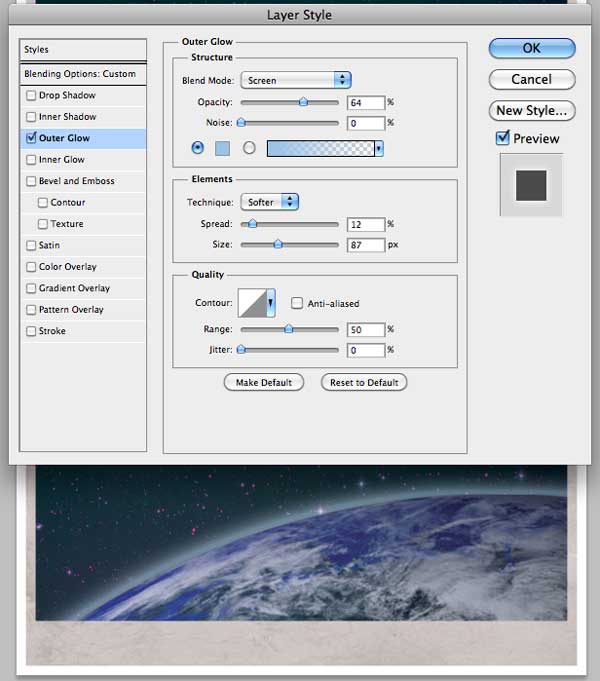The image size is (600, 681).
Task: Click the solid glow color swatch
Action: tap(222, 149)
